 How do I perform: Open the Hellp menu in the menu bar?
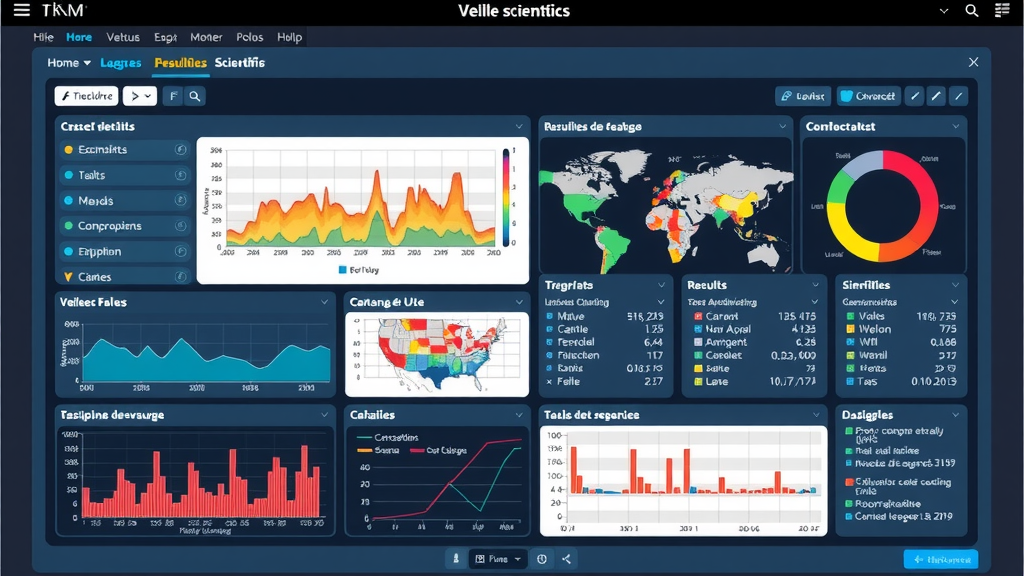[x=289, y=37]
